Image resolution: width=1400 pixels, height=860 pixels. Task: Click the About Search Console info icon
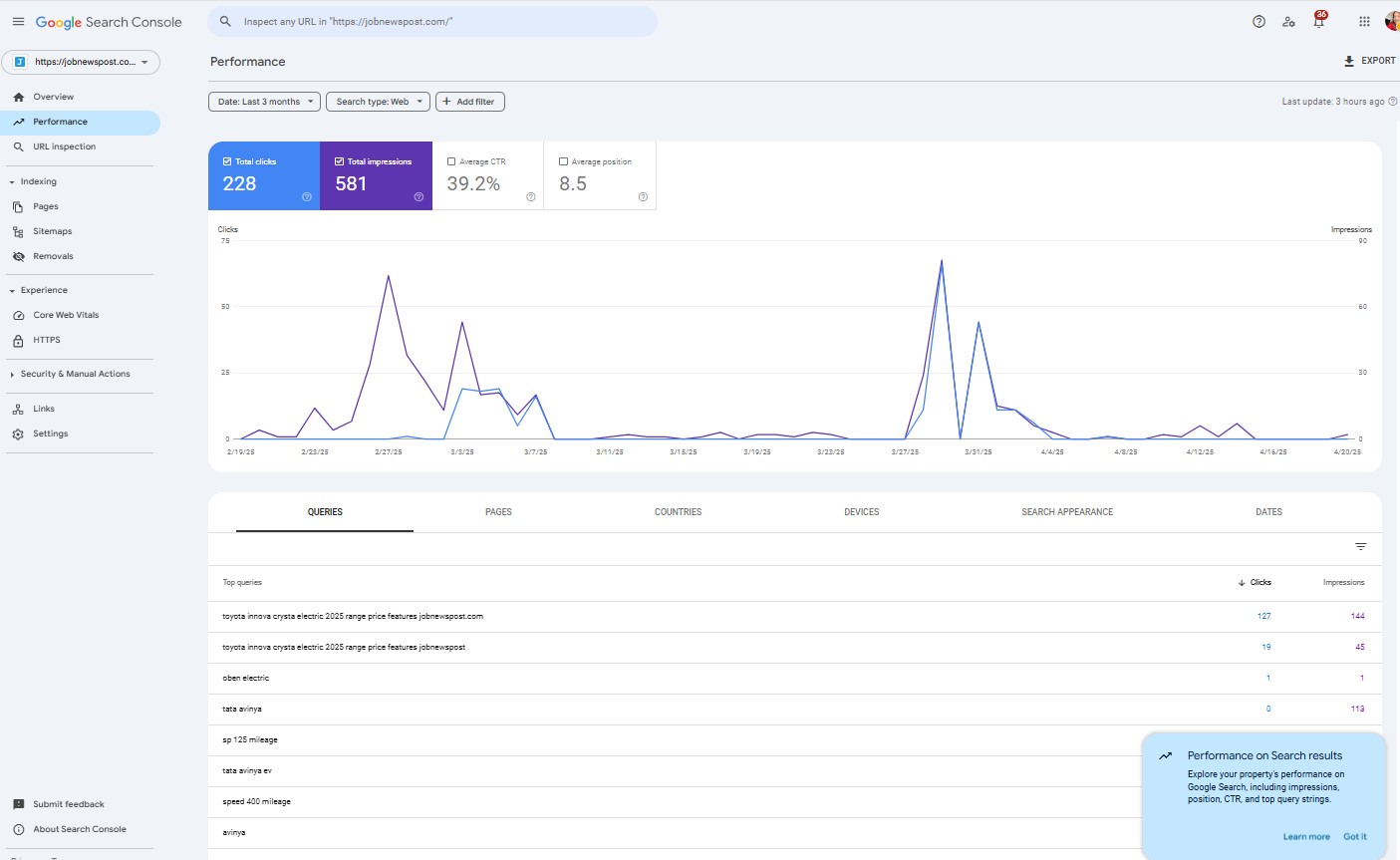pyautogui.click(x=18, y=829)
